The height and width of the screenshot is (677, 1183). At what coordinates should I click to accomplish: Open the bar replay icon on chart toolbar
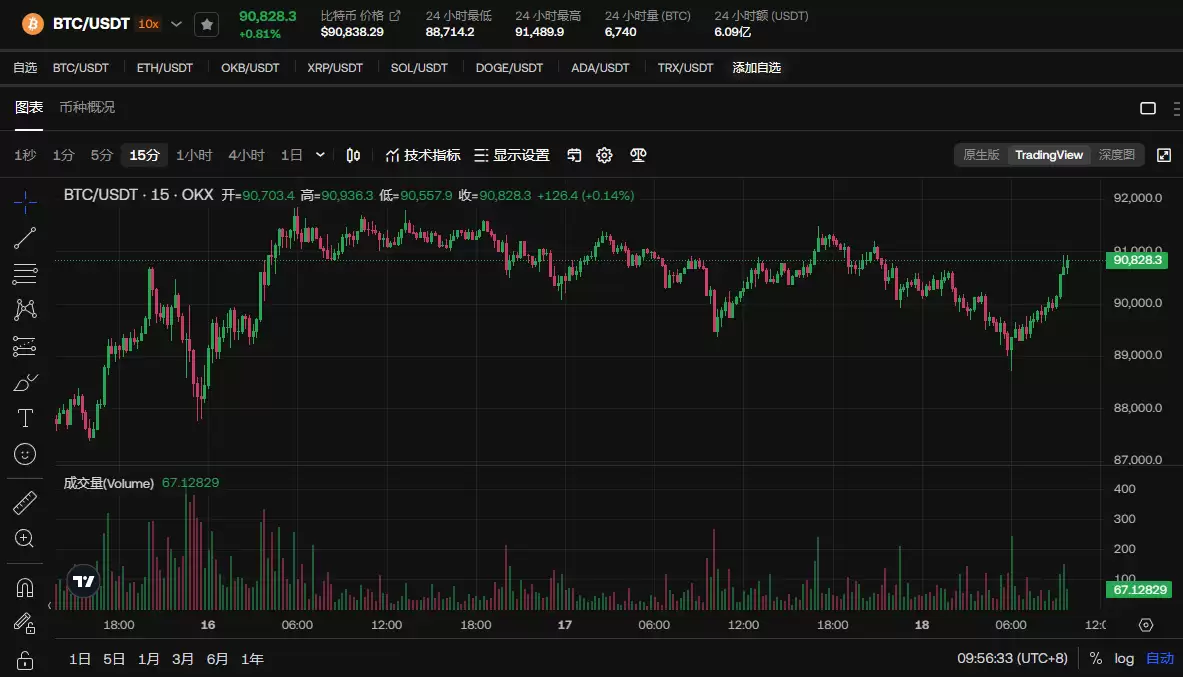(x=574, y=155)
